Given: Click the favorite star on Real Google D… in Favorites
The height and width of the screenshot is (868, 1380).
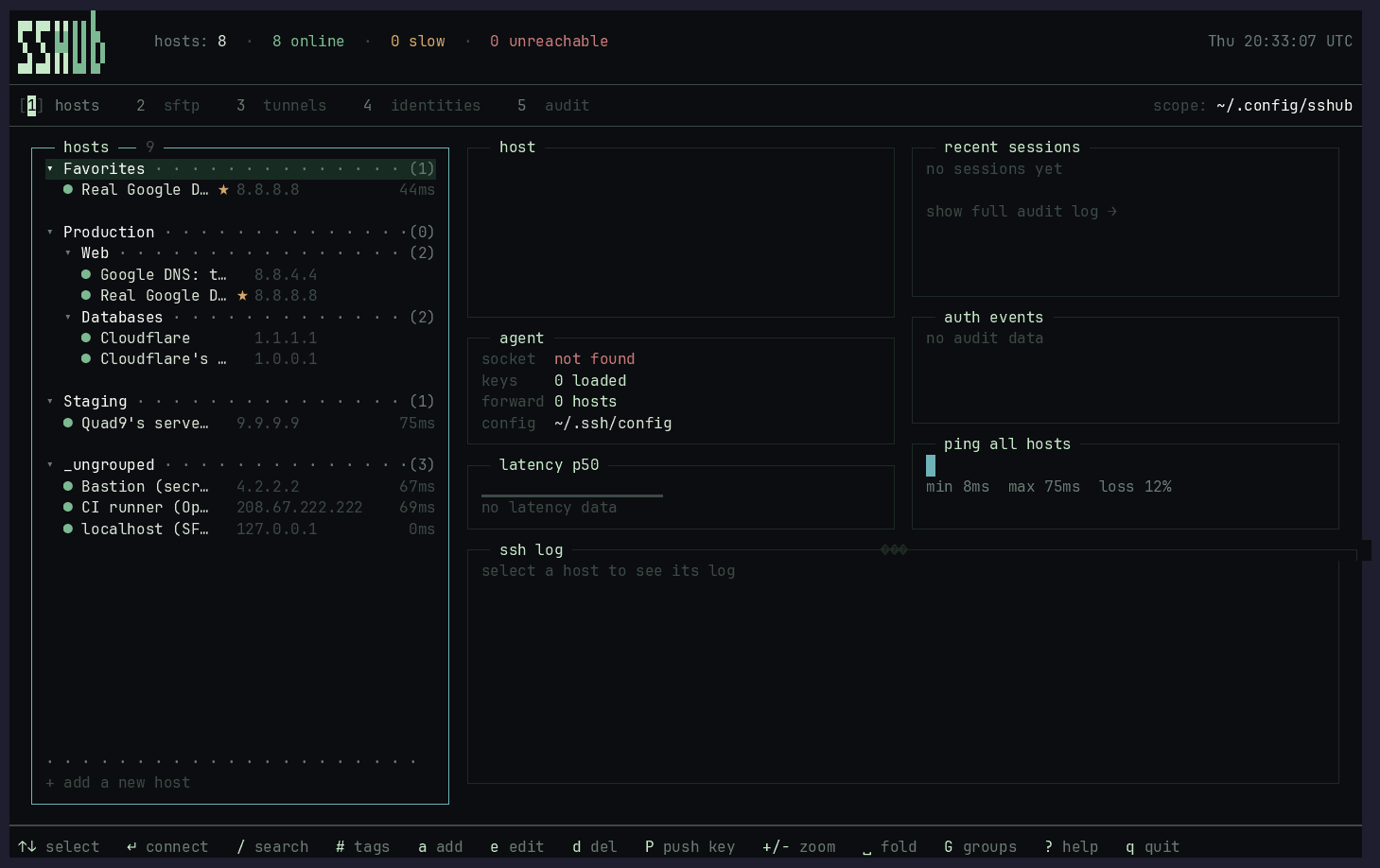Looking at the screenshot, I should 223,189.
